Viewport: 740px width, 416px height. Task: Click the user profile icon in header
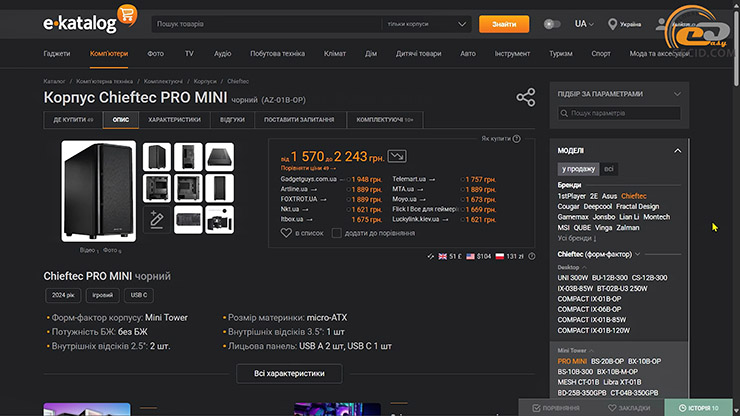click(x=661, y=23)
